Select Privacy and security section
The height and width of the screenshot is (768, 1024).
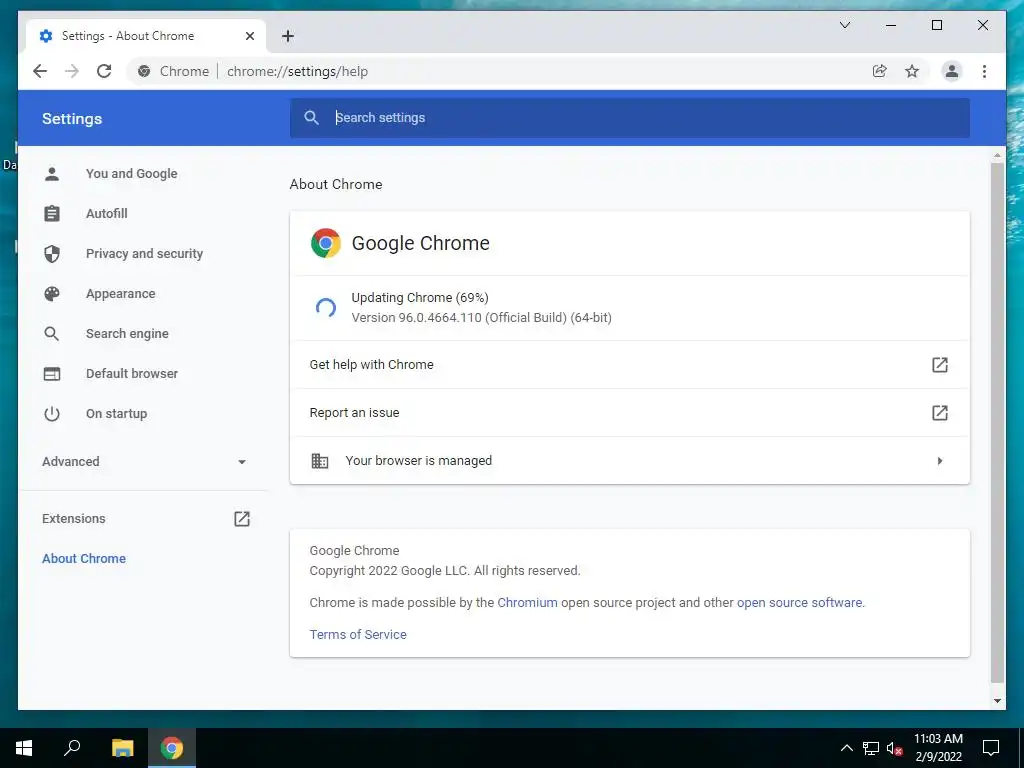click(x=144, y=253)
